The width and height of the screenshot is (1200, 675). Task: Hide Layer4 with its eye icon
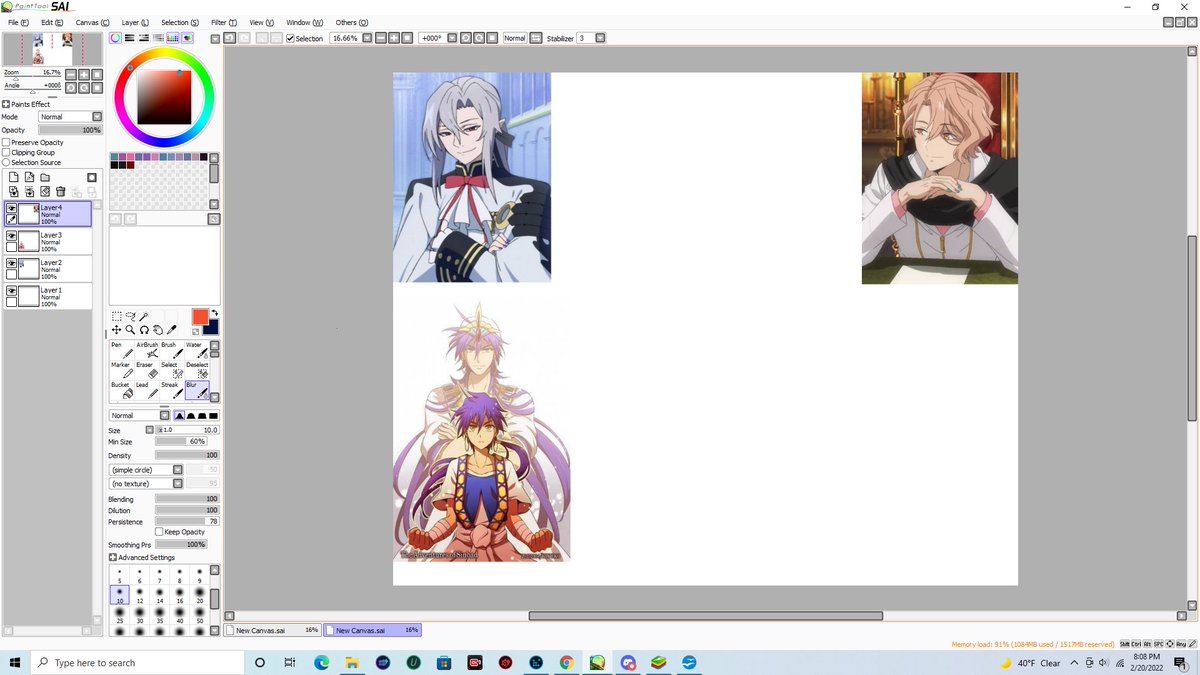pos(12,209)
